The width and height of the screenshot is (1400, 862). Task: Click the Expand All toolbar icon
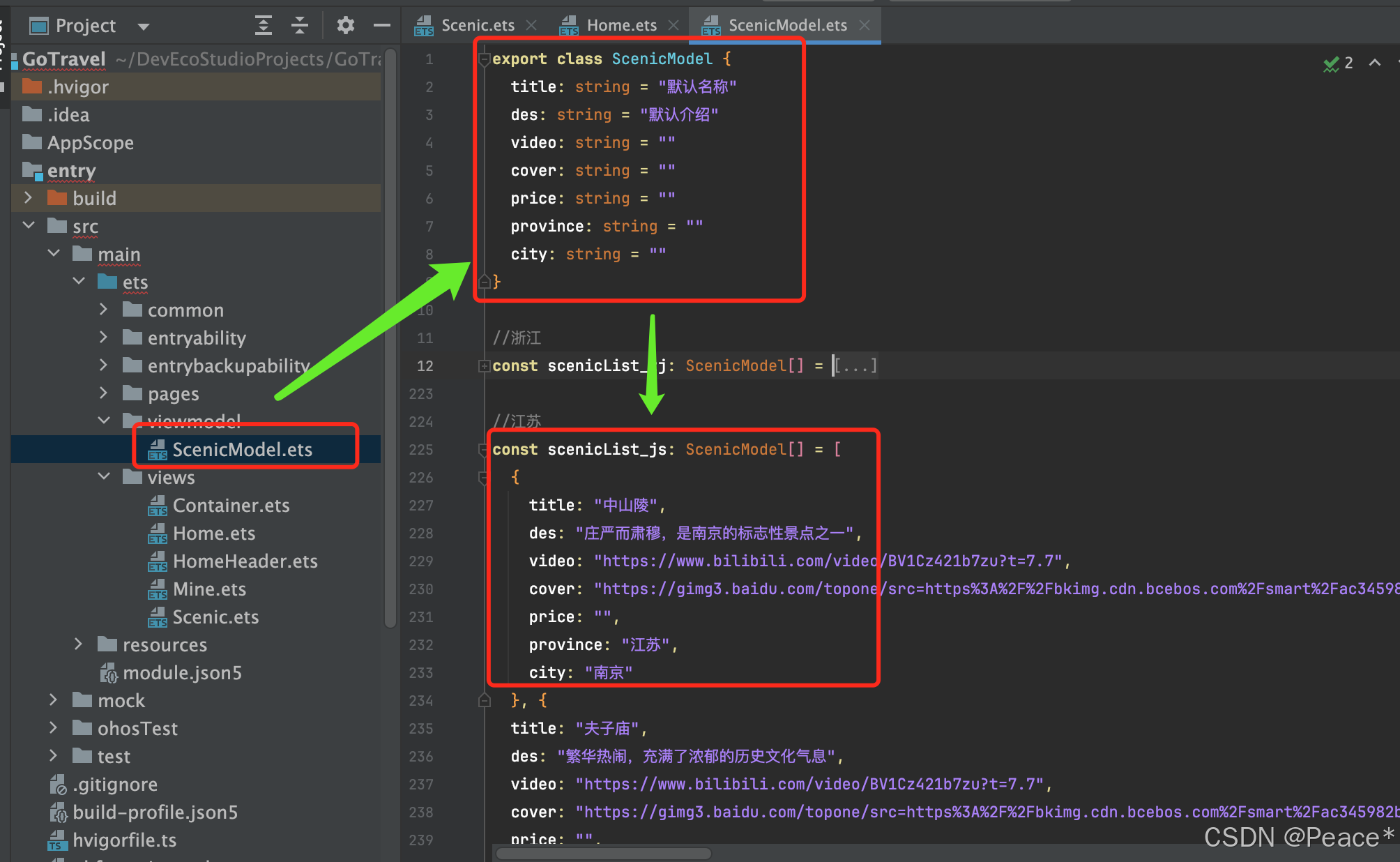(263, 26)
